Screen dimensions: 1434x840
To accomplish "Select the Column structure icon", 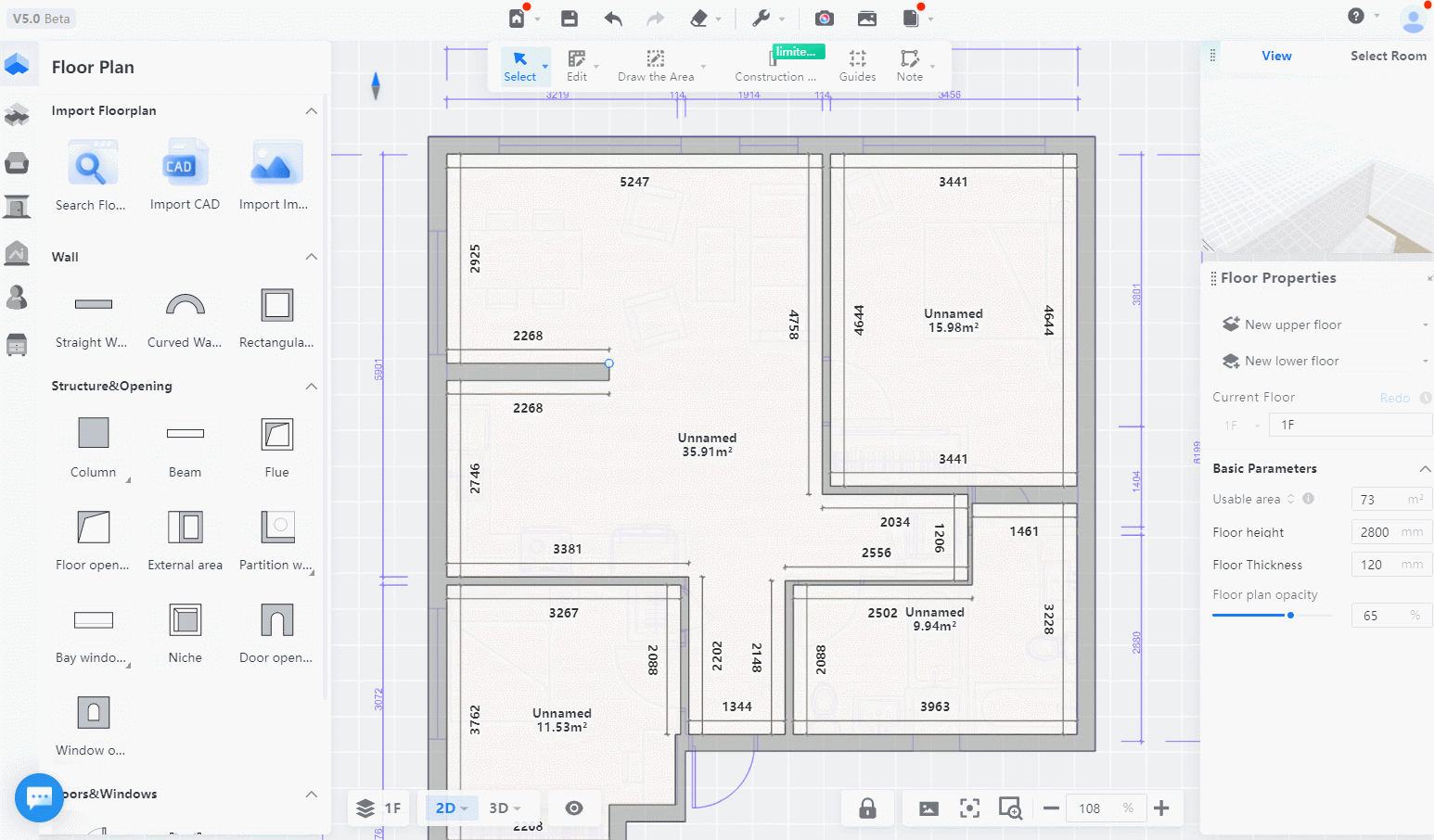I will [93, 433].
